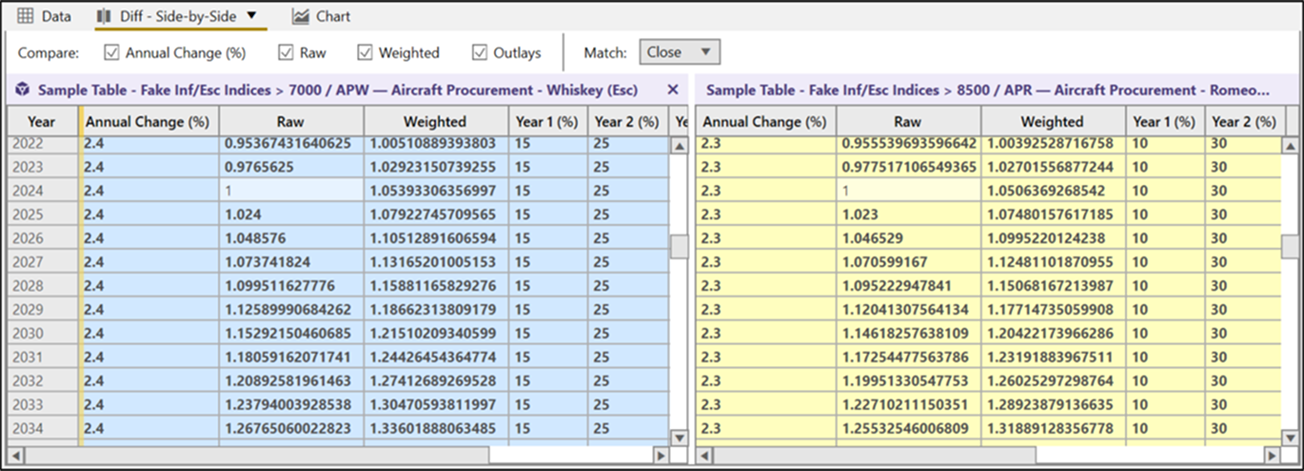Click right panel vertical scrollbar thumb
This screenshot has height=471, width=1304.
1292,247
